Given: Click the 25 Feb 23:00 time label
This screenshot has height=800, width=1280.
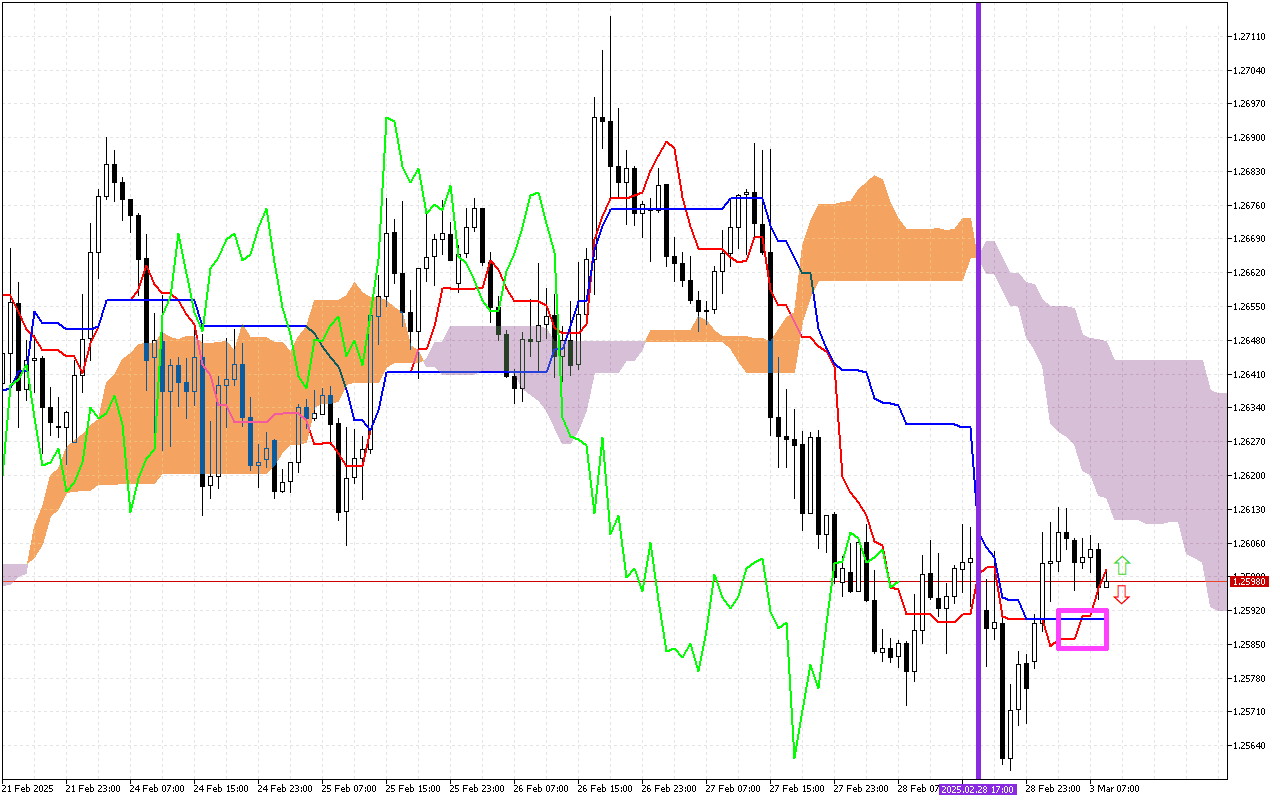Looking at the screenshot, I should (475, 789).
